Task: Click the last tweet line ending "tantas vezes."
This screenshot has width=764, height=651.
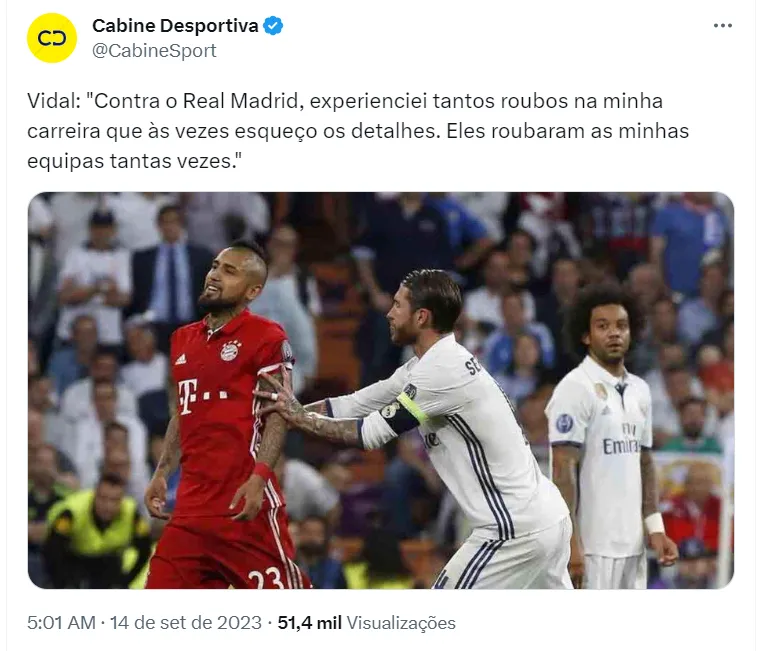Action: pos(134,161)
